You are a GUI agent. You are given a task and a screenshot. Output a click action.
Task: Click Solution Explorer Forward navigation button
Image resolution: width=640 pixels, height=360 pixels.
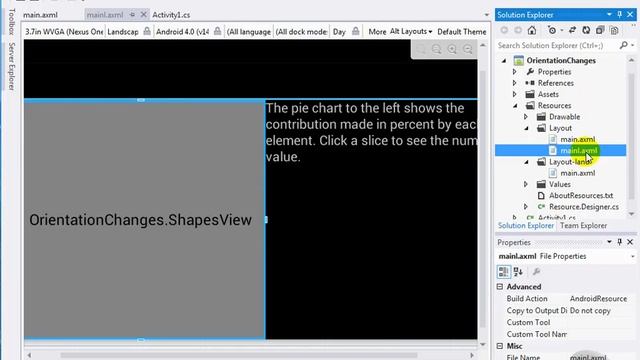[x=518, y=30]
